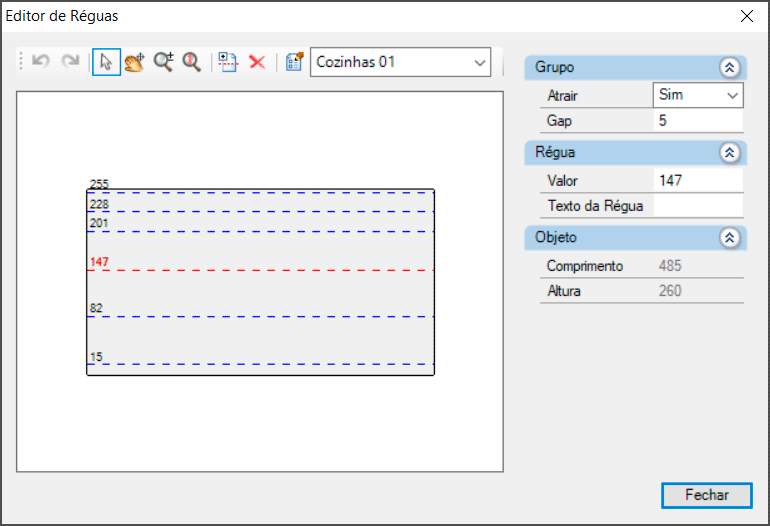
Task: Open the ruler group properties icon
Action: tap(294, 62)
